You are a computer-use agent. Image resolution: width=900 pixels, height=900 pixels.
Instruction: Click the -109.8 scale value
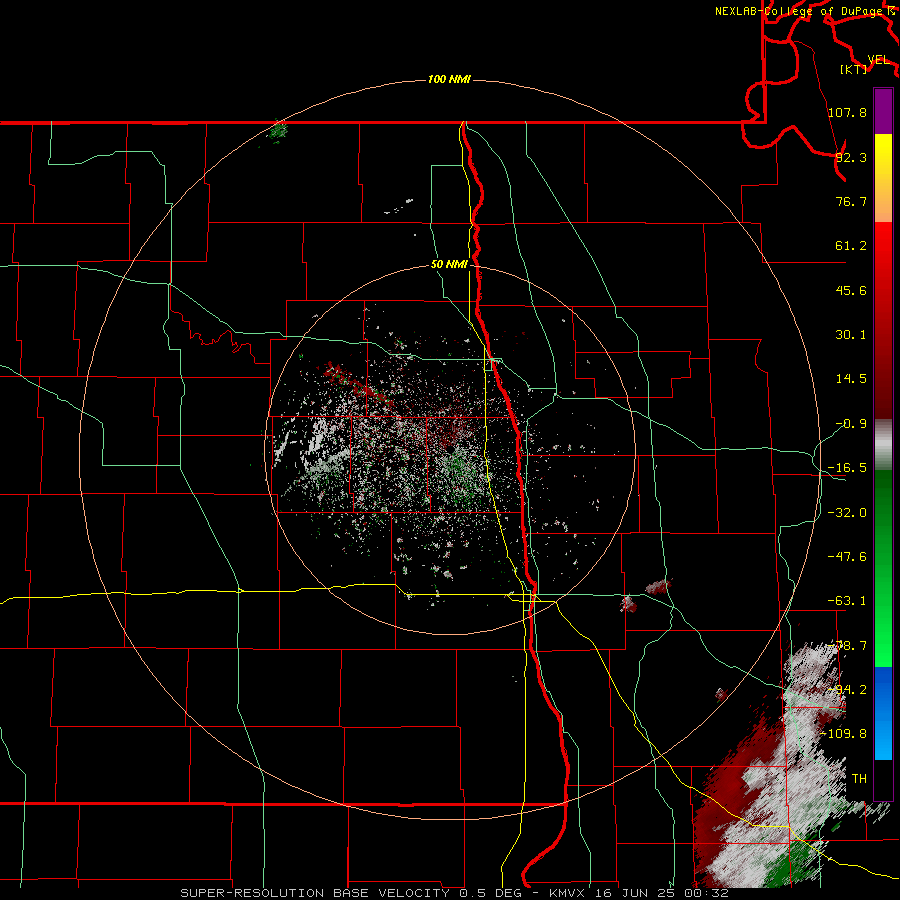(x=844, y=734)
